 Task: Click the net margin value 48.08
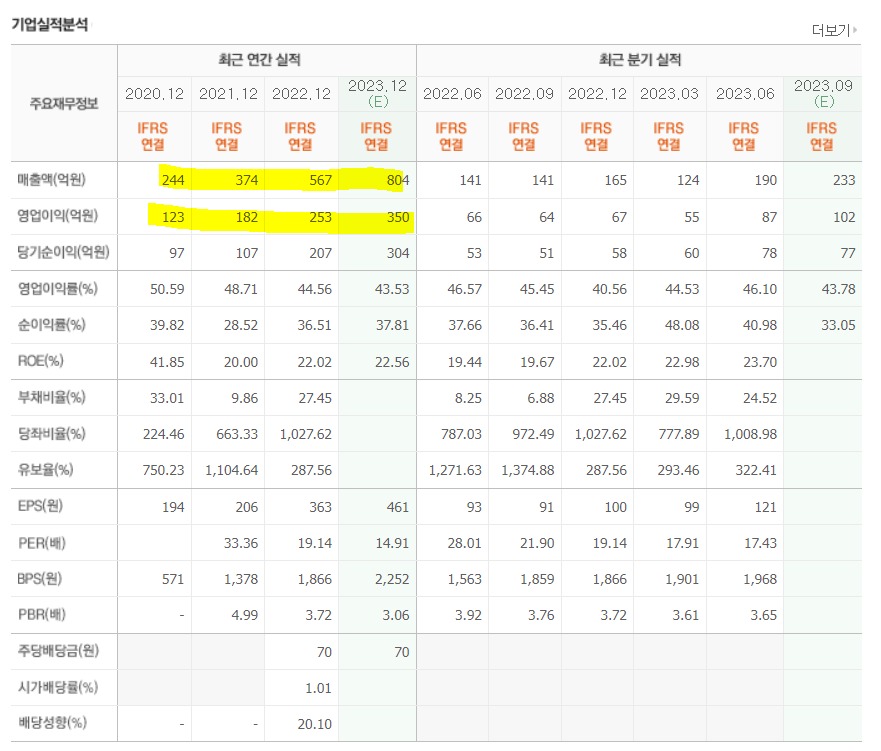click(682, 325)
